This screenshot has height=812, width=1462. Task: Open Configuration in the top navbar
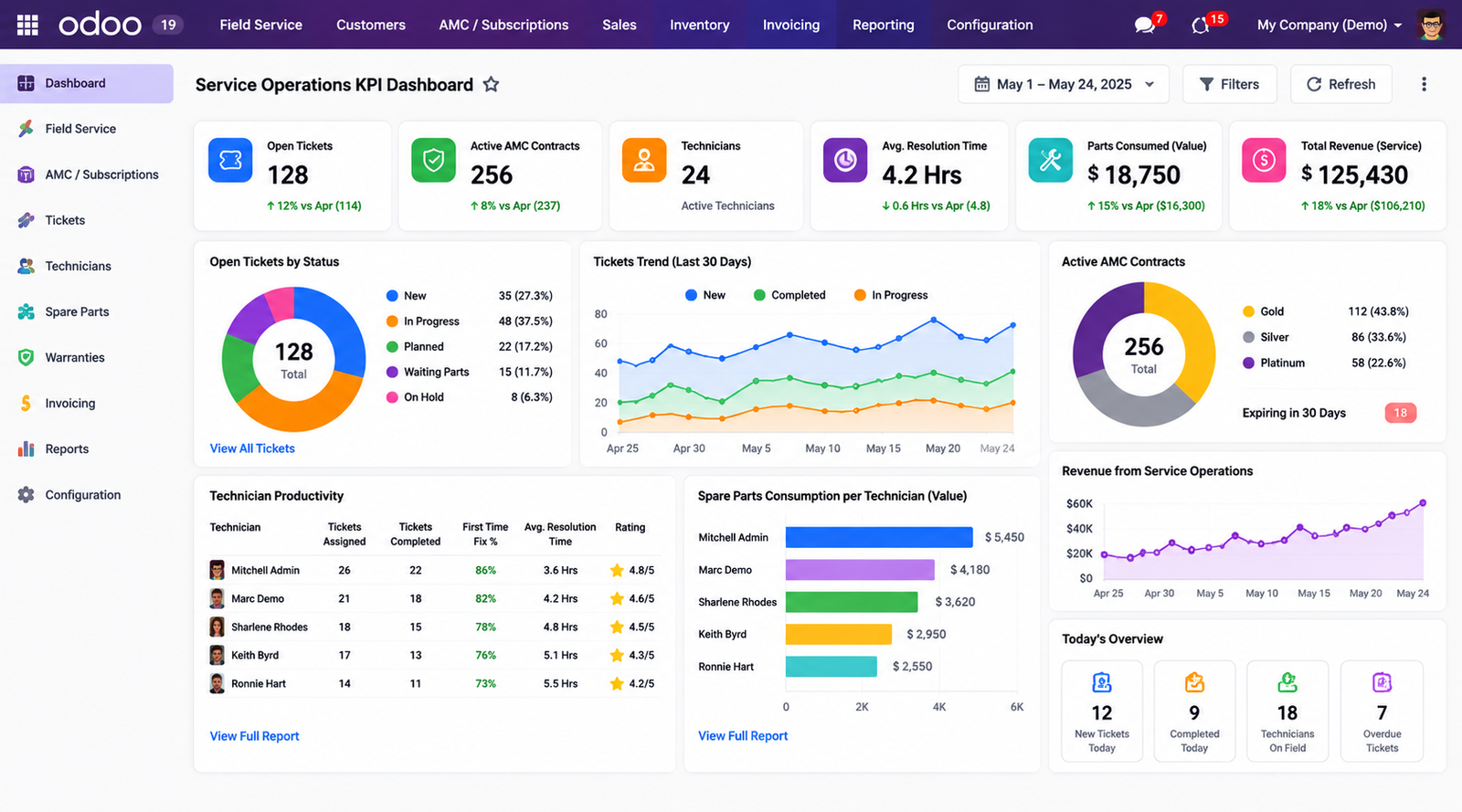990,25
